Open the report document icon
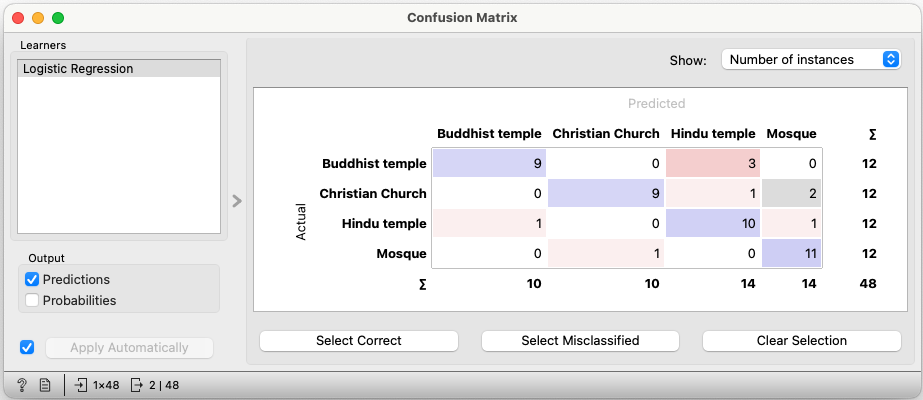The width and height of the screenshot is (923, 400). coord(45,385)
